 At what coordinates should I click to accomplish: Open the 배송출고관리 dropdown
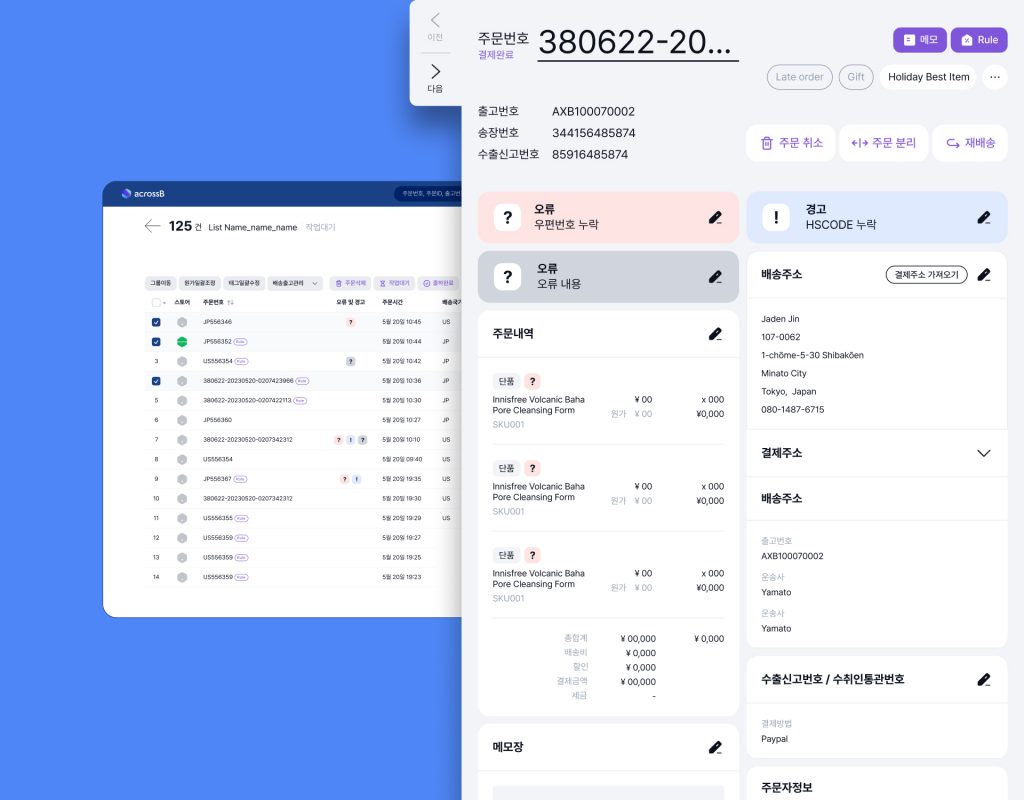click(x=295, y=283)
